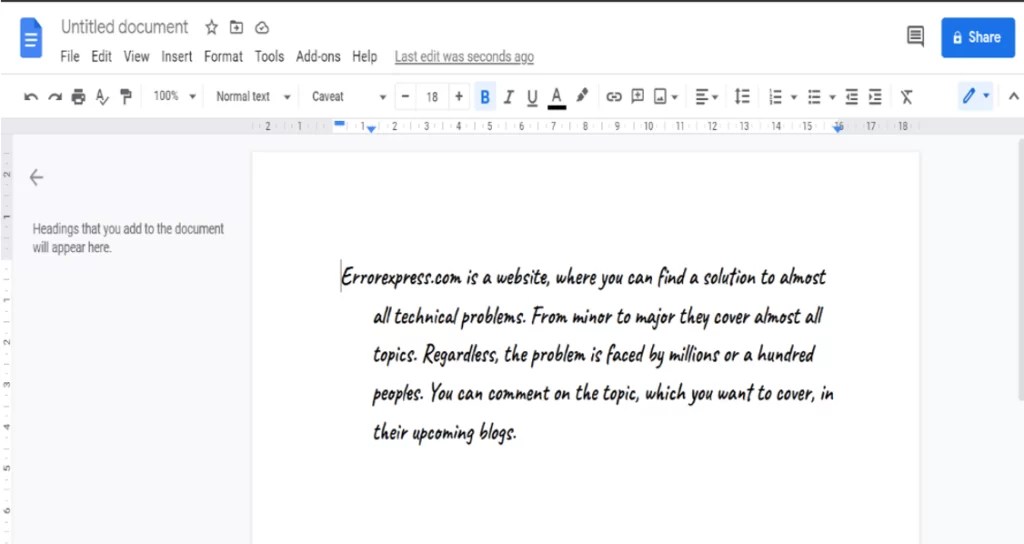The height and width of the screenshot is (544, 1024).
Task: Click the blue Share button
Action: (978, 37)
